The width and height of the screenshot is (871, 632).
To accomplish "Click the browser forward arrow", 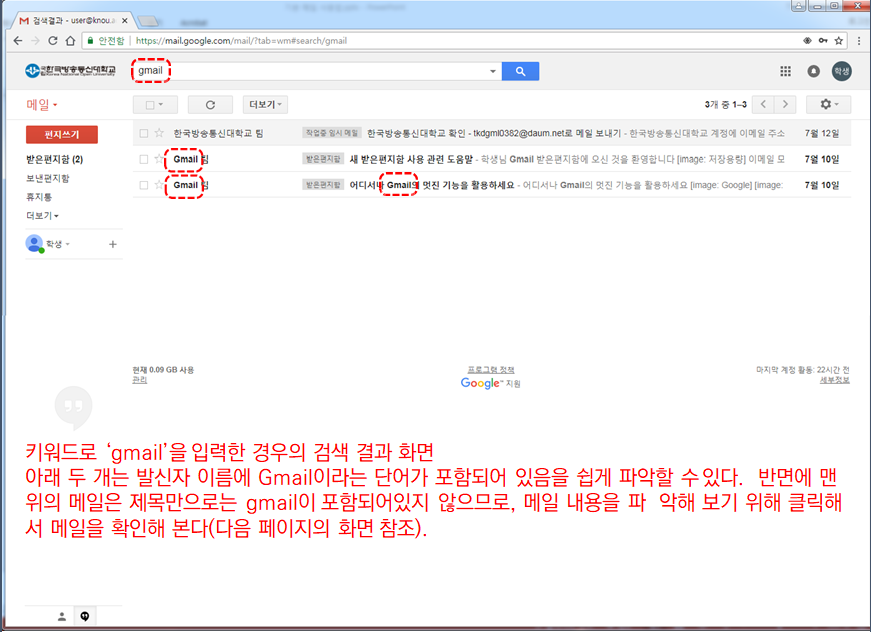I will 36,41.
